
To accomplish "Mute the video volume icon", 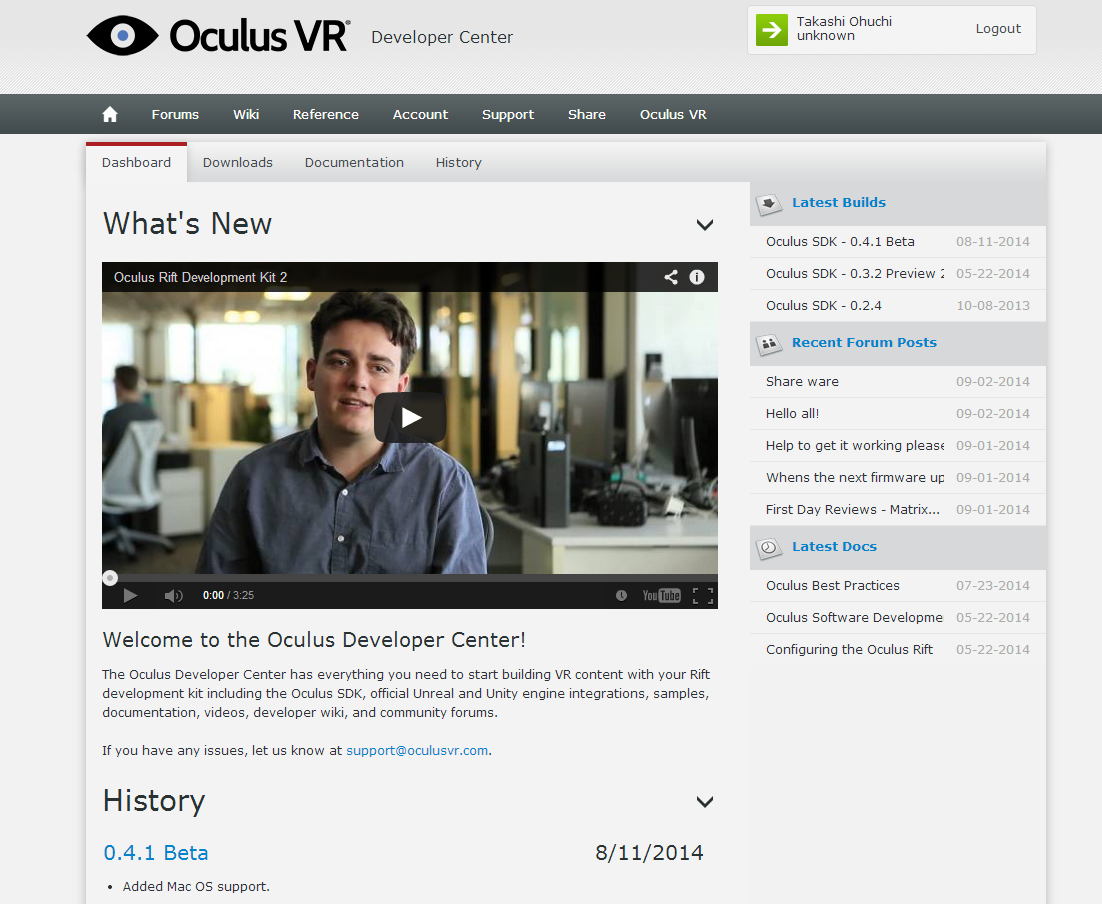I will 173,595.
